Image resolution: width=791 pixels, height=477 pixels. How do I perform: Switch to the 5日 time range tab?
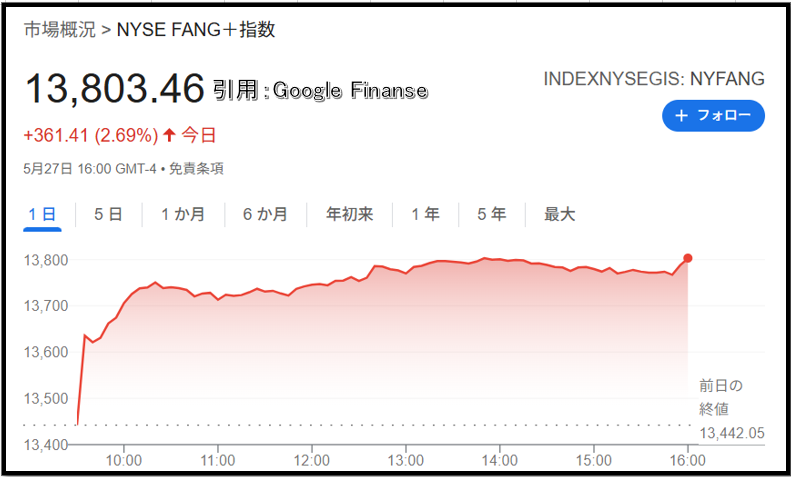(x=108, y=214)
